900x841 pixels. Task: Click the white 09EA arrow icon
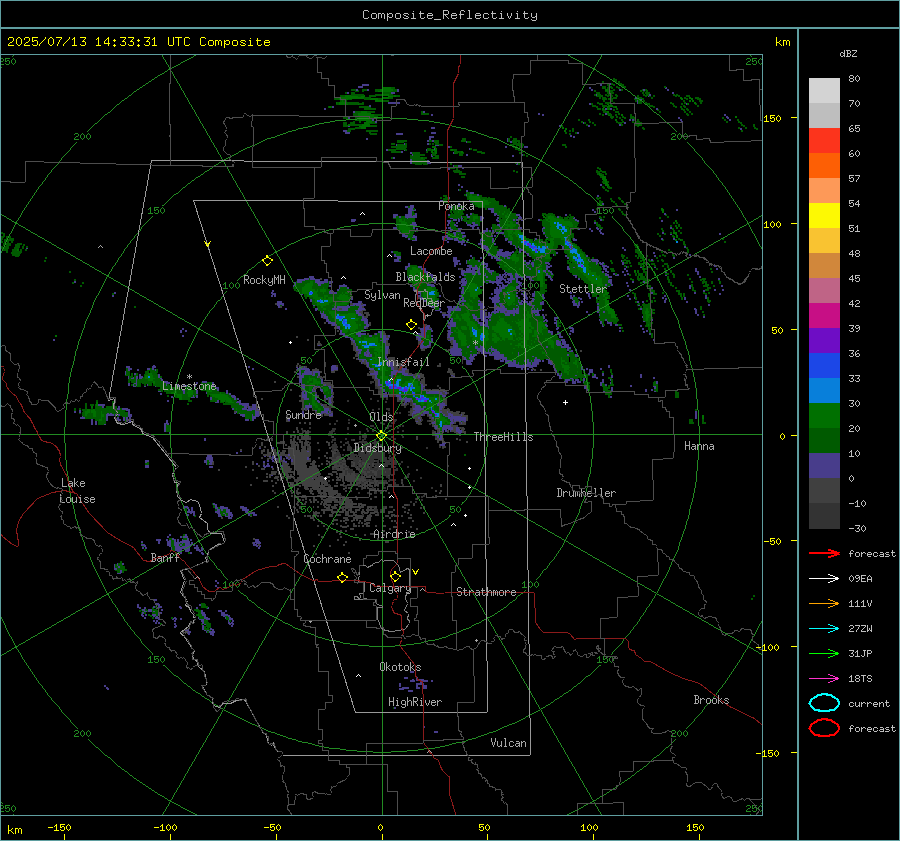[x=824, y=579]
